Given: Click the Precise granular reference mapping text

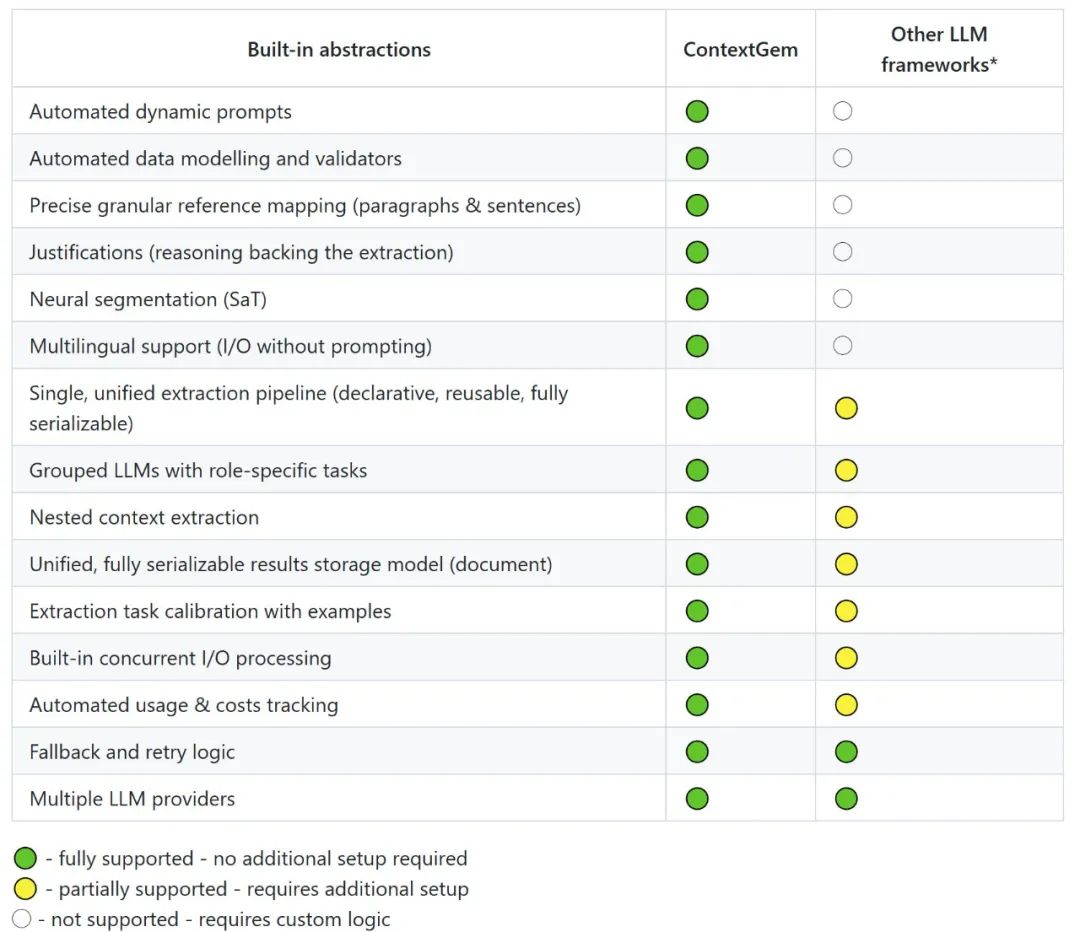Looking at the screenshot, I should point(305,205).
